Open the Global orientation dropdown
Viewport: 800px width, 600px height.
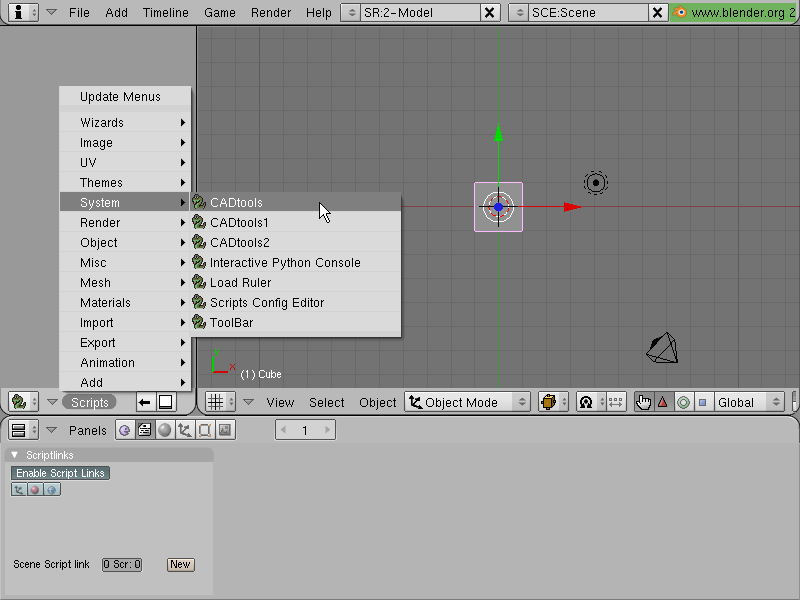point(748,402)
